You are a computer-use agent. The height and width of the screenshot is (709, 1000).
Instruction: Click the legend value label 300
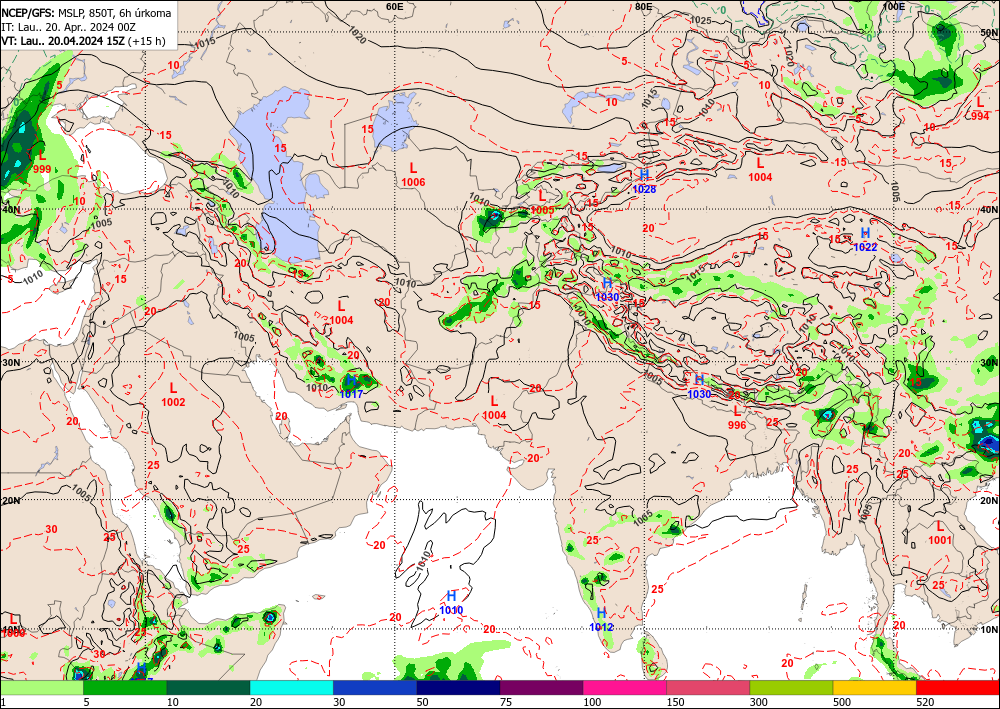click(758, 702)
